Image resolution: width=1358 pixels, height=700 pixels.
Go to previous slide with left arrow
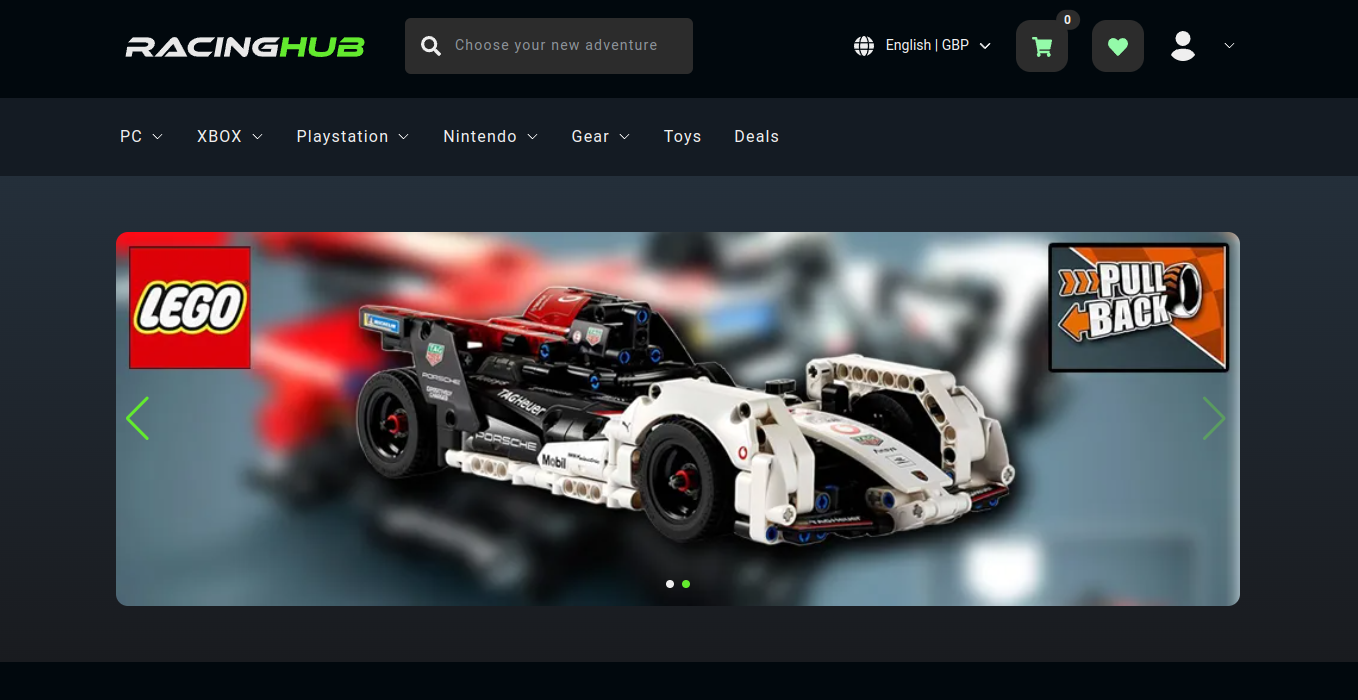[x=137, y=419]
